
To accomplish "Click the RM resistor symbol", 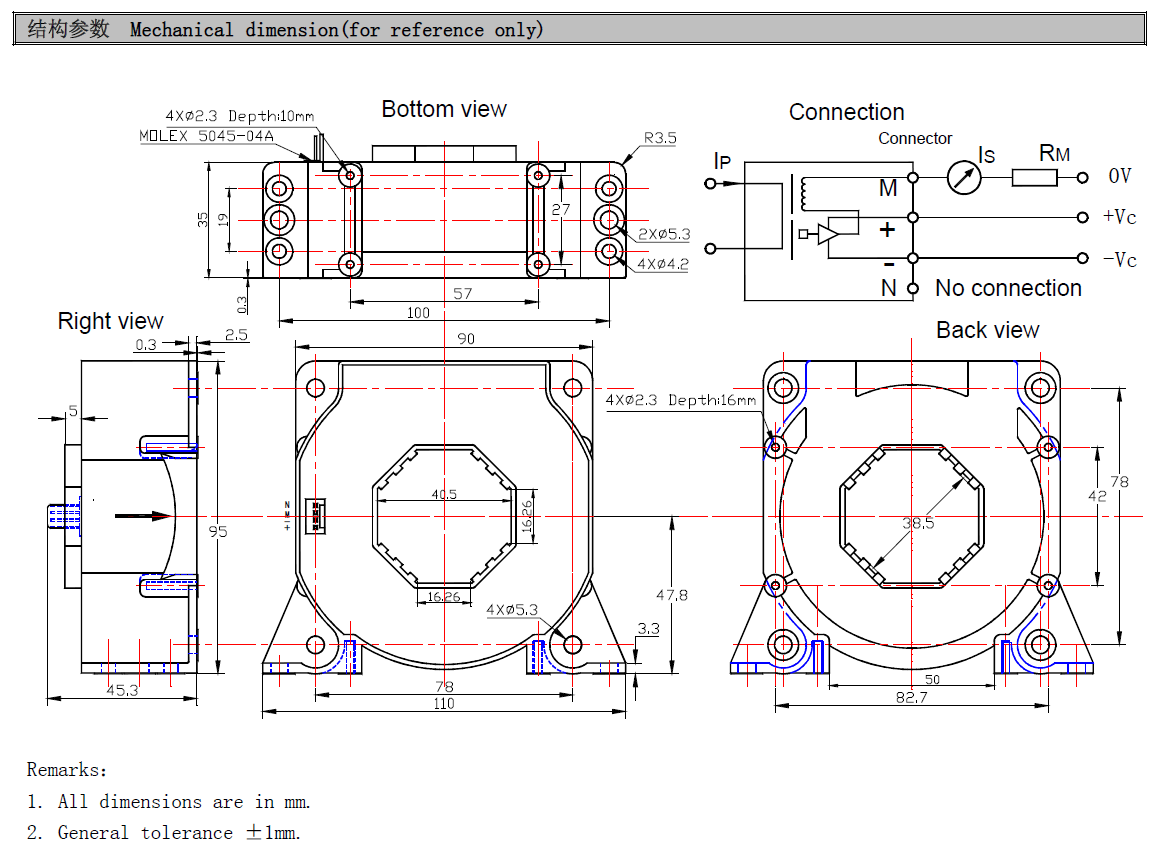I will 1034,178.
